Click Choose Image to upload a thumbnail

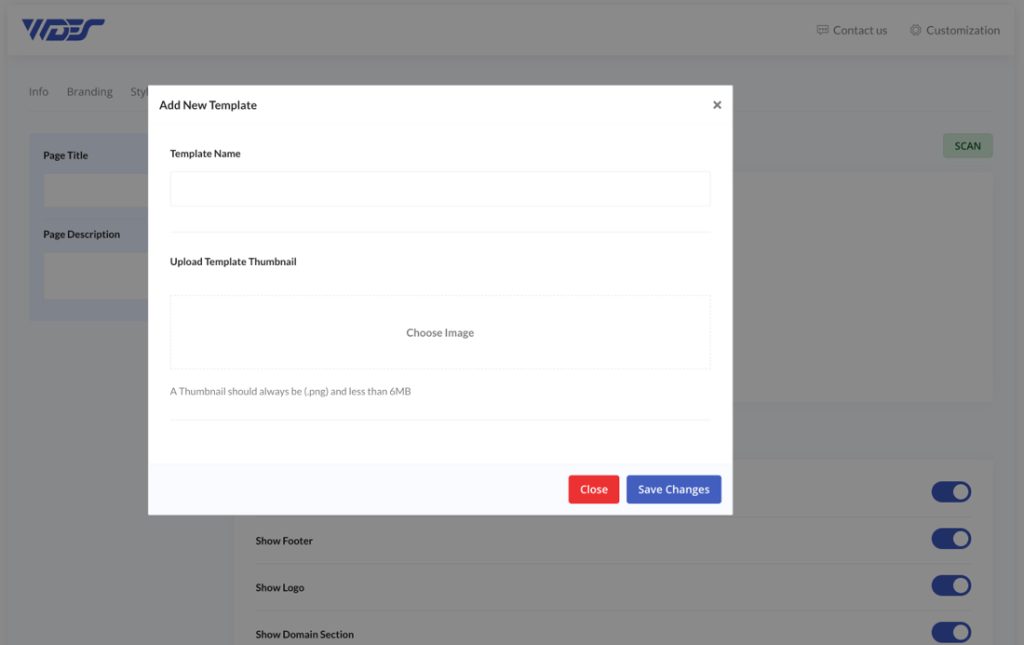440,332
